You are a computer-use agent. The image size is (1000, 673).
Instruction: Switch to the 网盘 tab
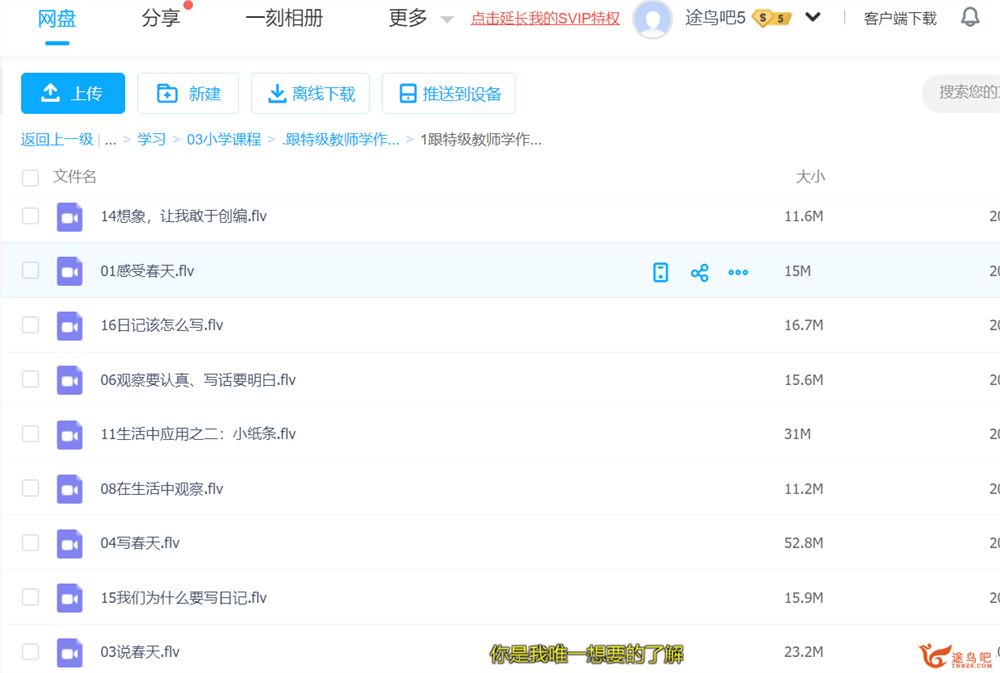(x=57, y=18)
